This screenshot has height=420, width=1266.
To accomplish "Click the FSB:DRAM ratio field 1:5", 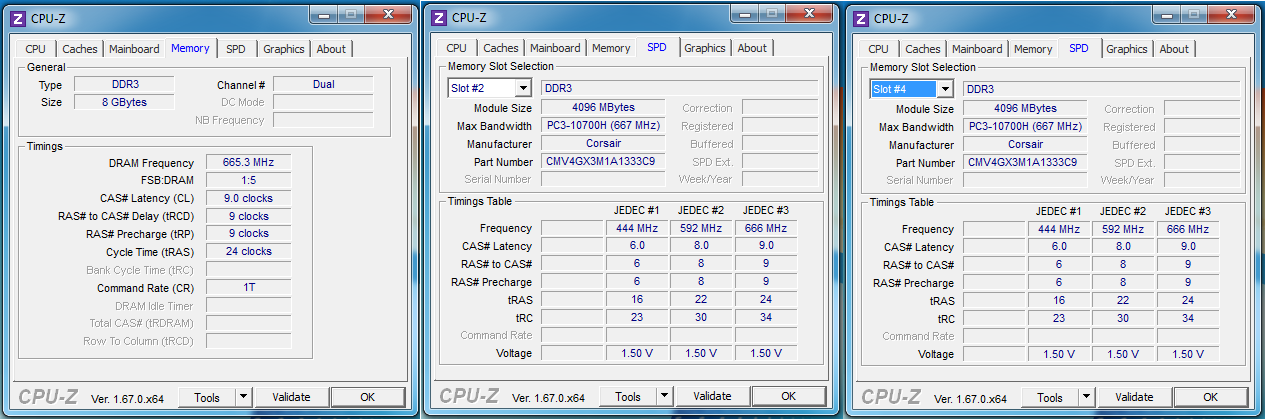I will coord(249,180).
